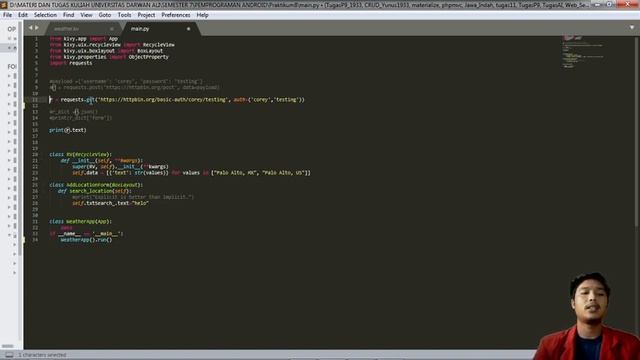
Task: Click the 'print(r.text)' line
Action: pos(68,130)
